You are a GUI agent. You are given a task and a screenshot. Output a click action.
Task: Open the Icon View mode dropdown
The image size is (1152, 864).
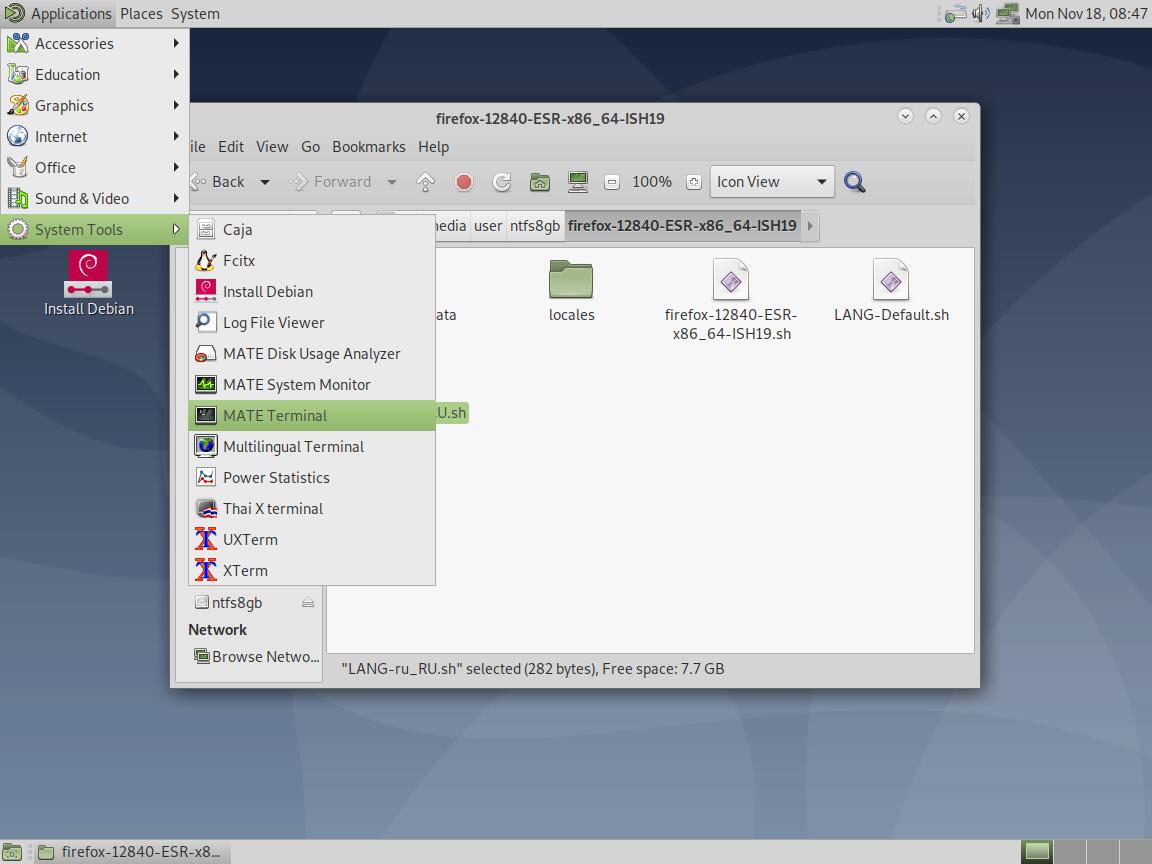coord(771,181)
